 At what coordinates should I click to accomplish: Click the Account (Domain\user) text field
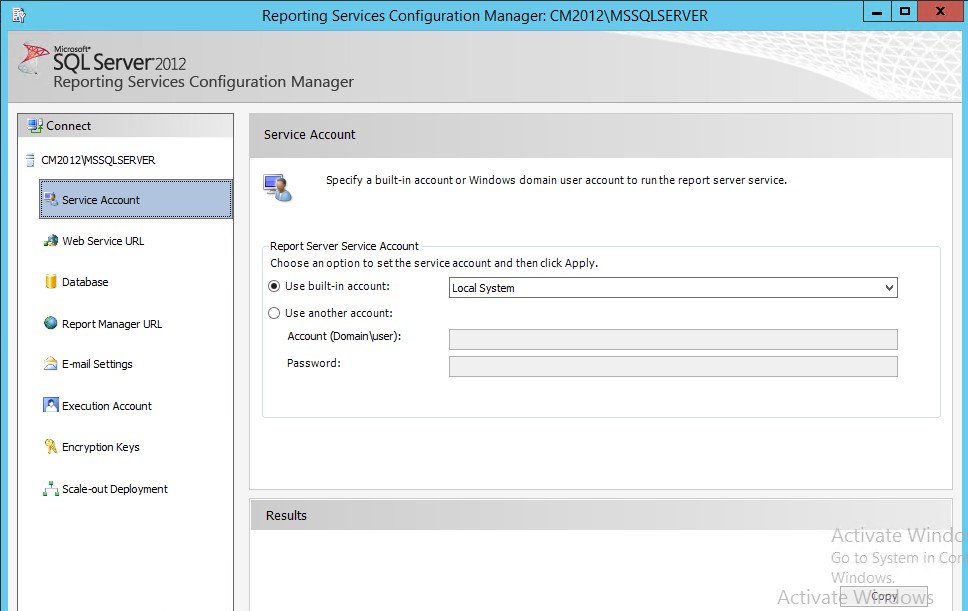[x=673, y=339]
